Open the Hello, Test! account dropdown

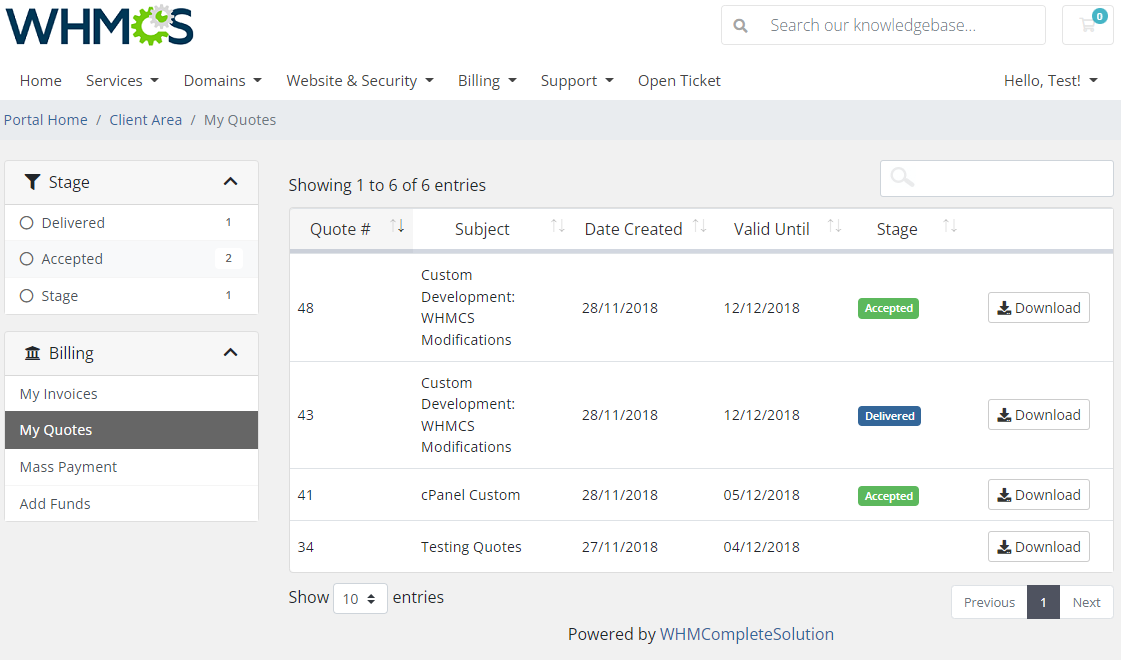(x=1050, y=81)
